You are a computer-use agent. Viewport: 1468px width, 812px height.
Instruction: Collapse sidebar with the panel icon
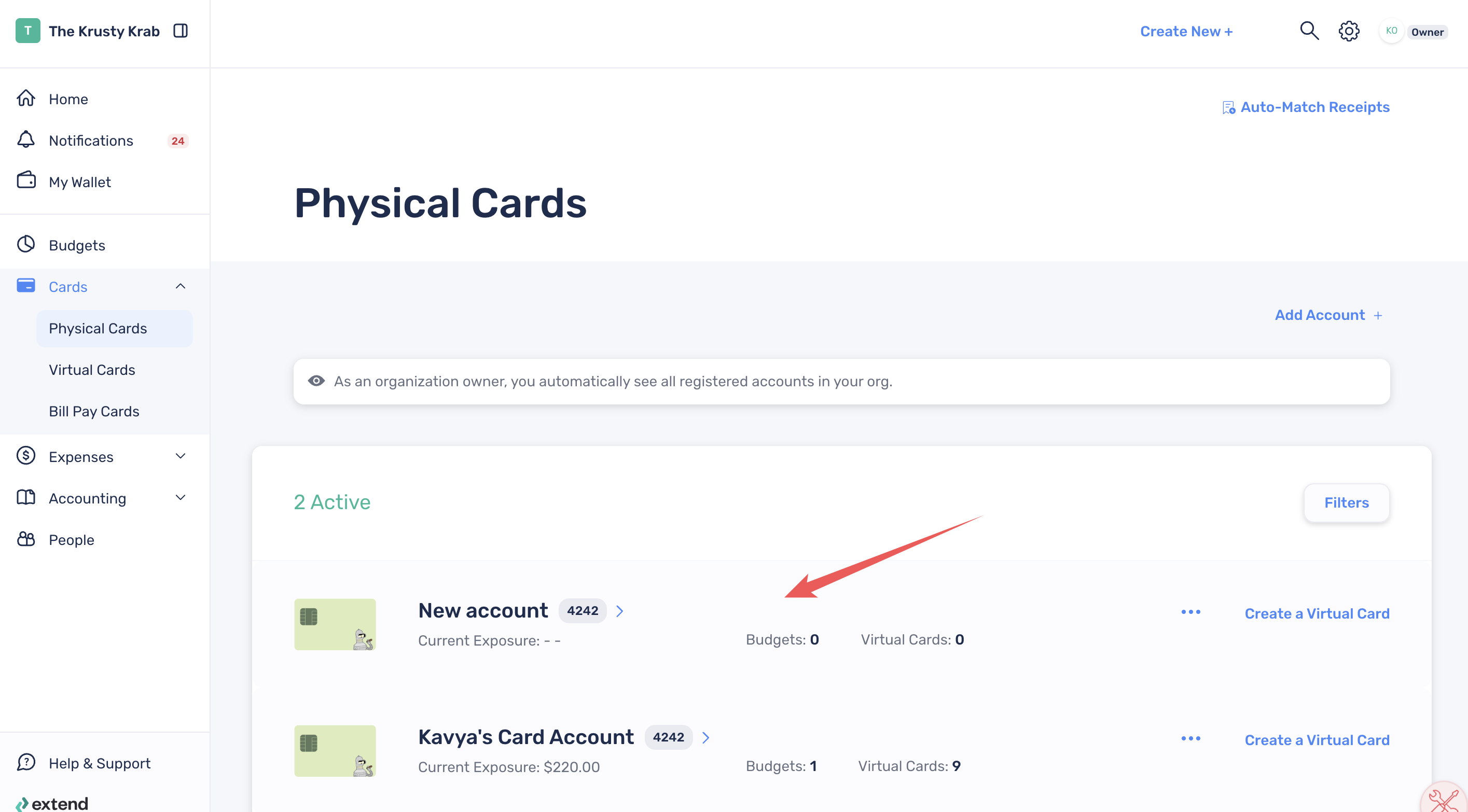click(x=181, y=31)
